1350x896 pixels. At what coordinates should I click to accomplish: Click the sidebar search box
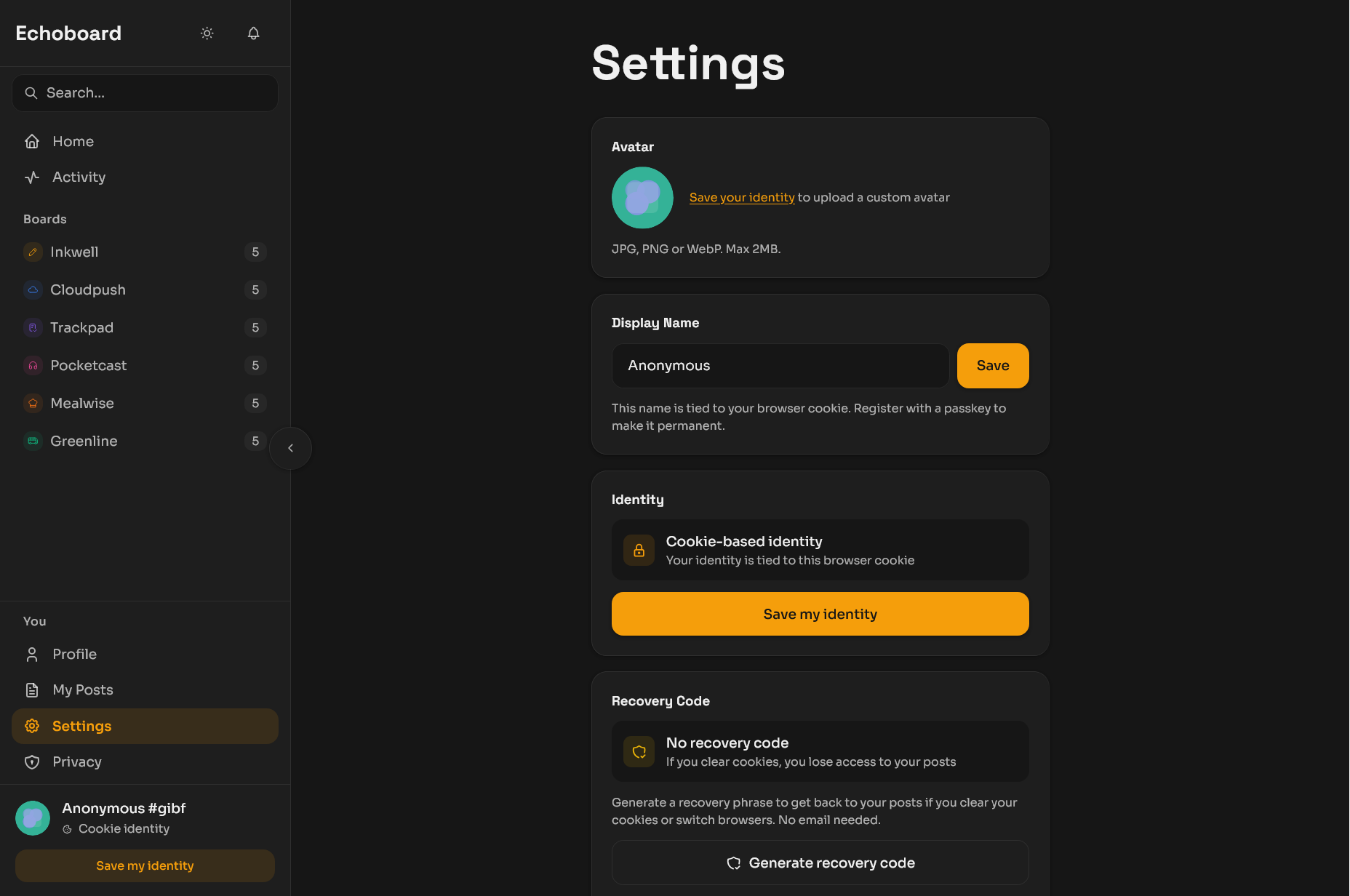pyautogui.click(x=145, y=93)
